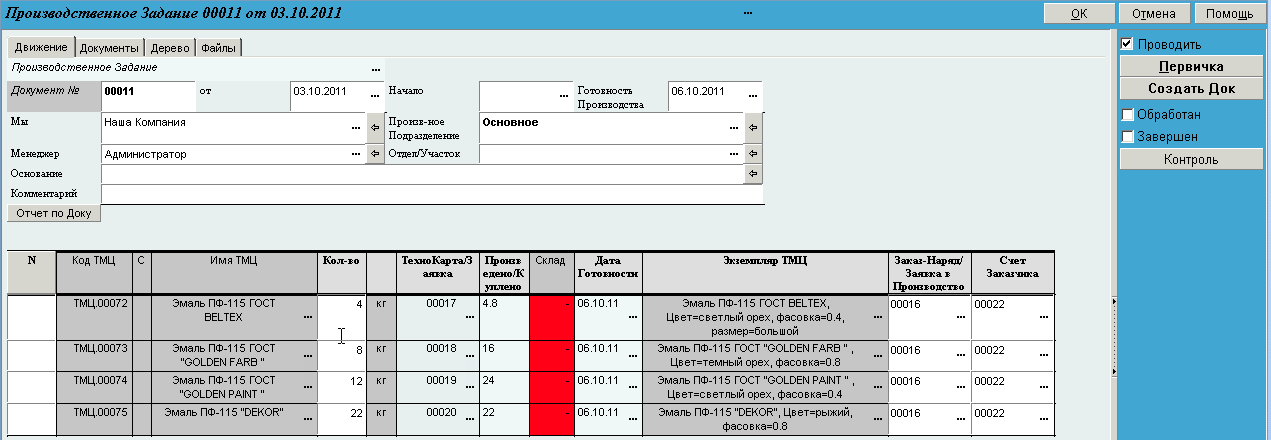Click red Склад cell in ТМЦ.00072 row

(x=551, y=317)
